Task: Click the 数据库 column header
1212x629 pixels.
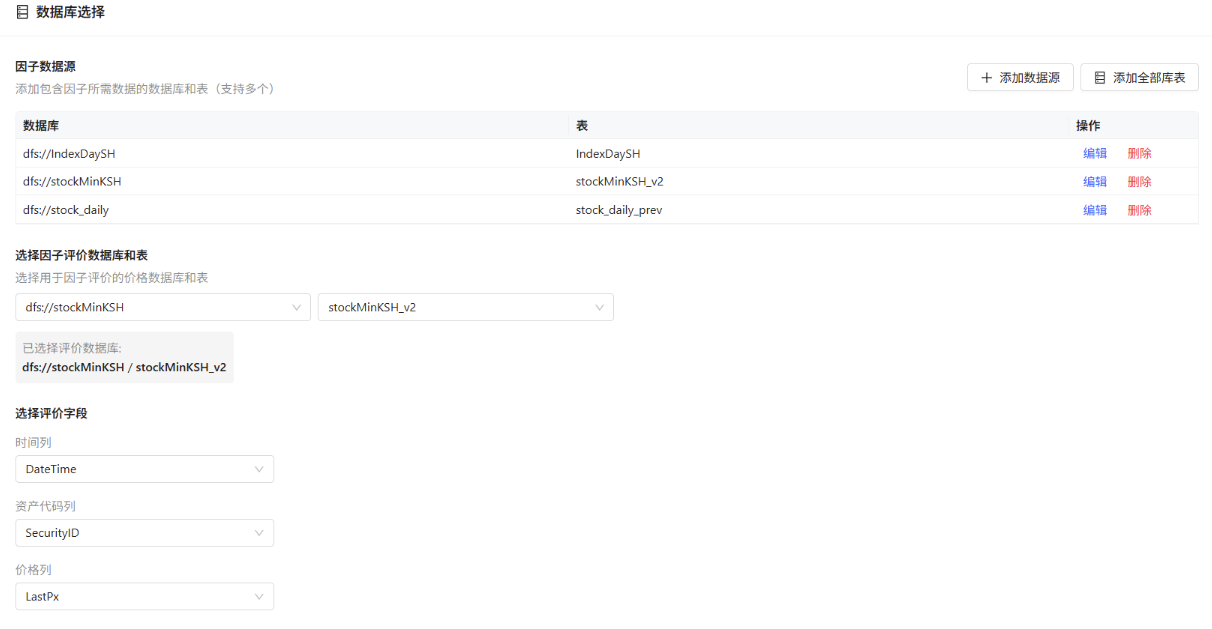Action: point(41,126)
